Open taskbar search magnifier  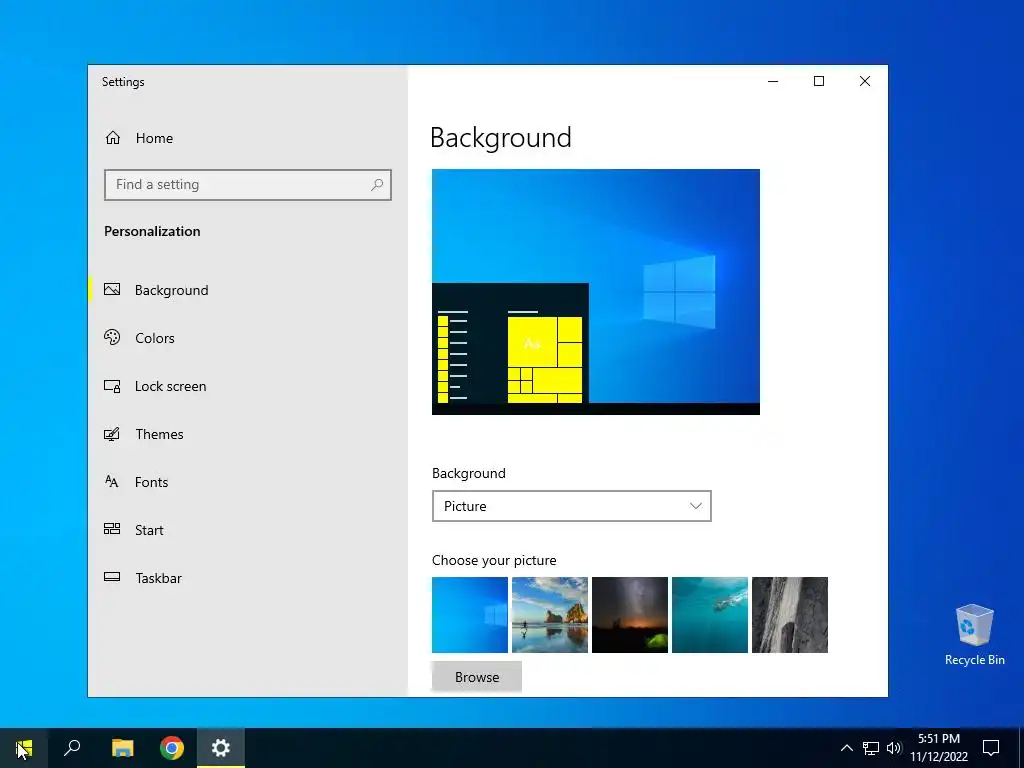click(x=72, y=748)
